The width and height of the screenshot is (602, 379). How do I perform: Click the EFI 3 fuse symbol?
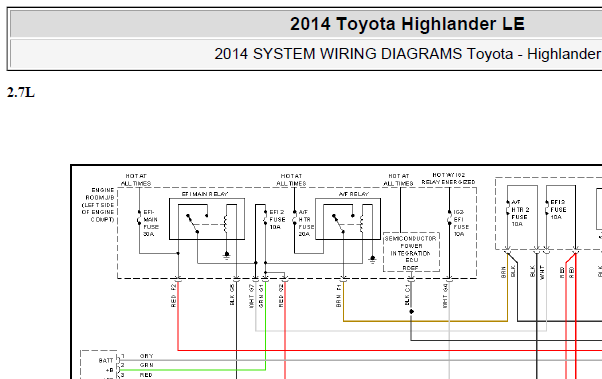point(547,208)
